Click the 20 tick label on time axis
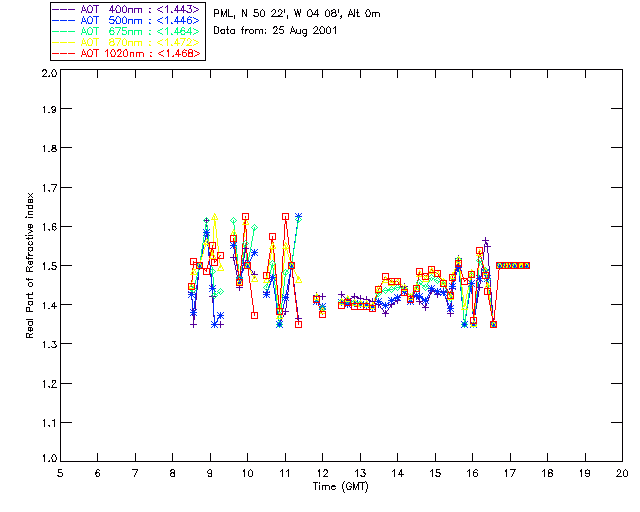 tap(621, 472)
